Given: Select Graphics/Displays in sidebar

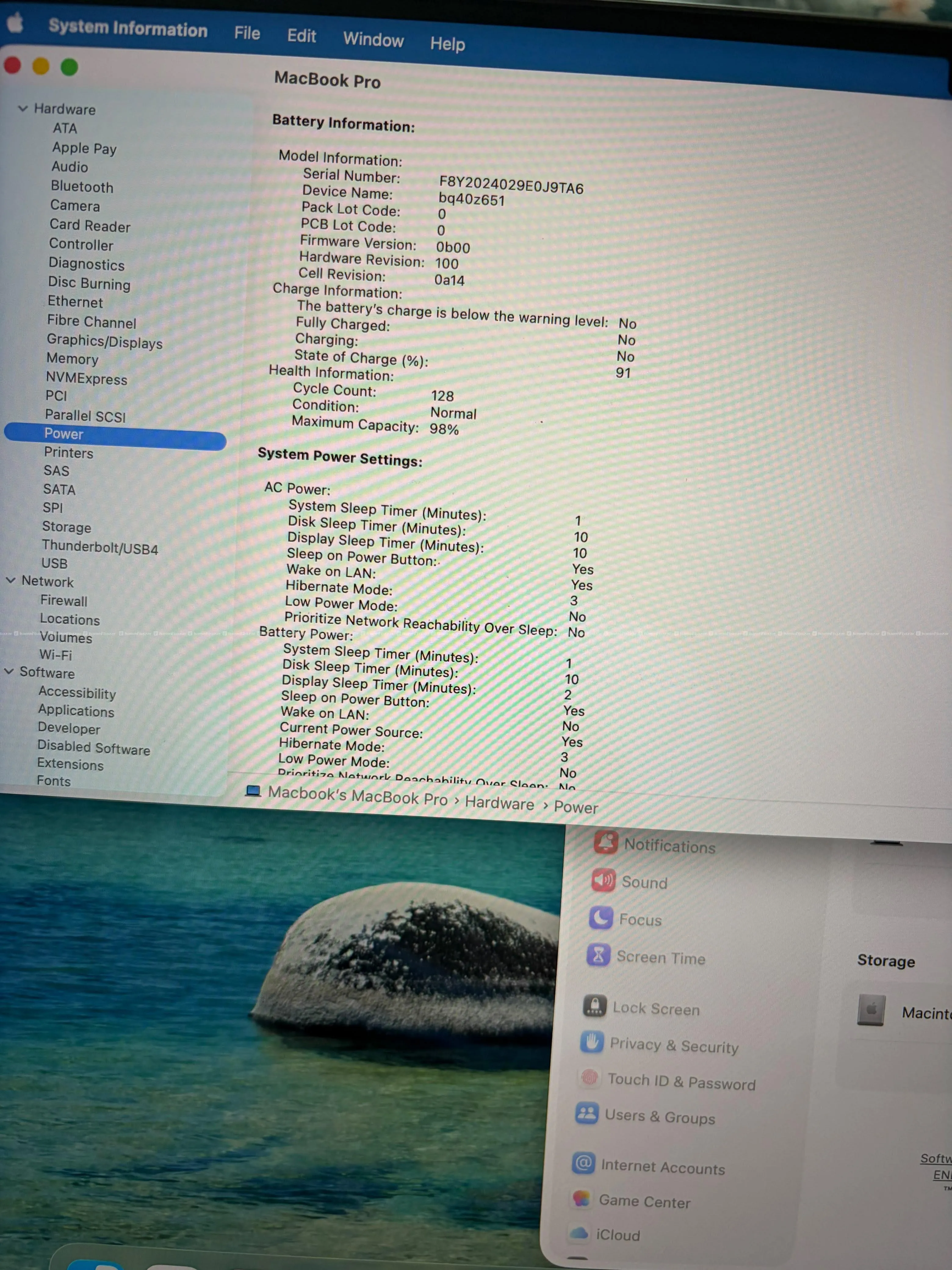Looking at the screenshot, I should click(x=104, y=342).
